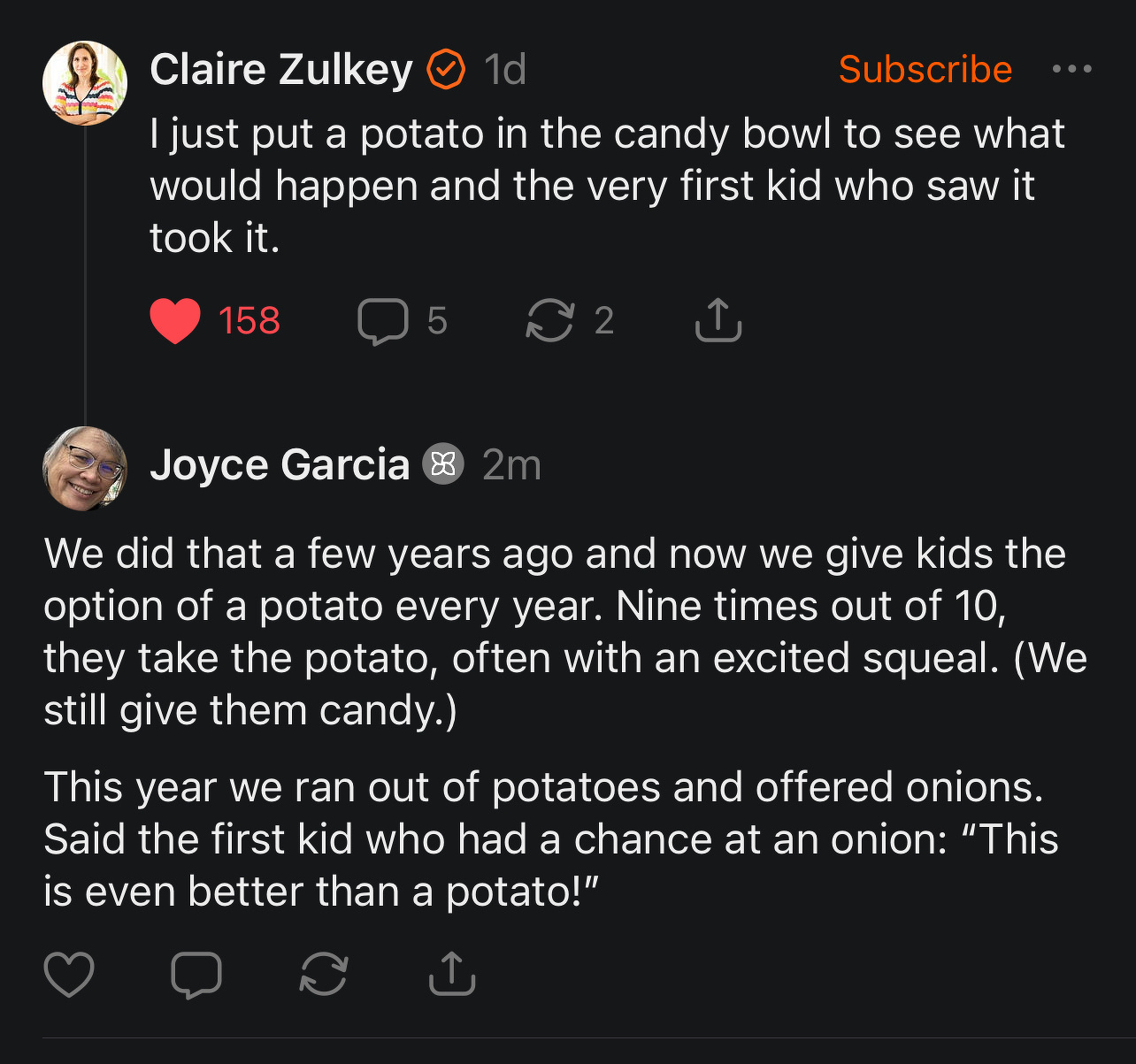1136x1064 pixels.
Task: Open comments on Claire Zulkey's potato post
Action: point(383,320)
